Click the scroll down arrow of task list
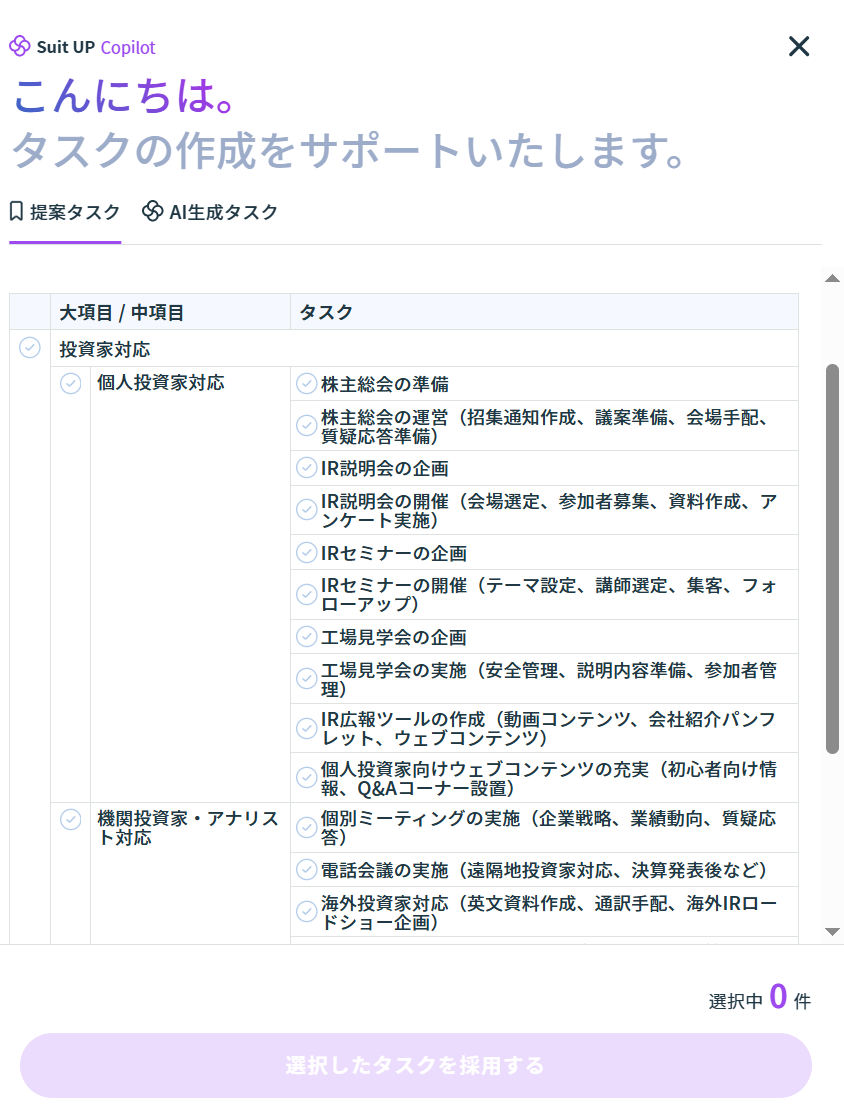 click(x=832, y=931)
